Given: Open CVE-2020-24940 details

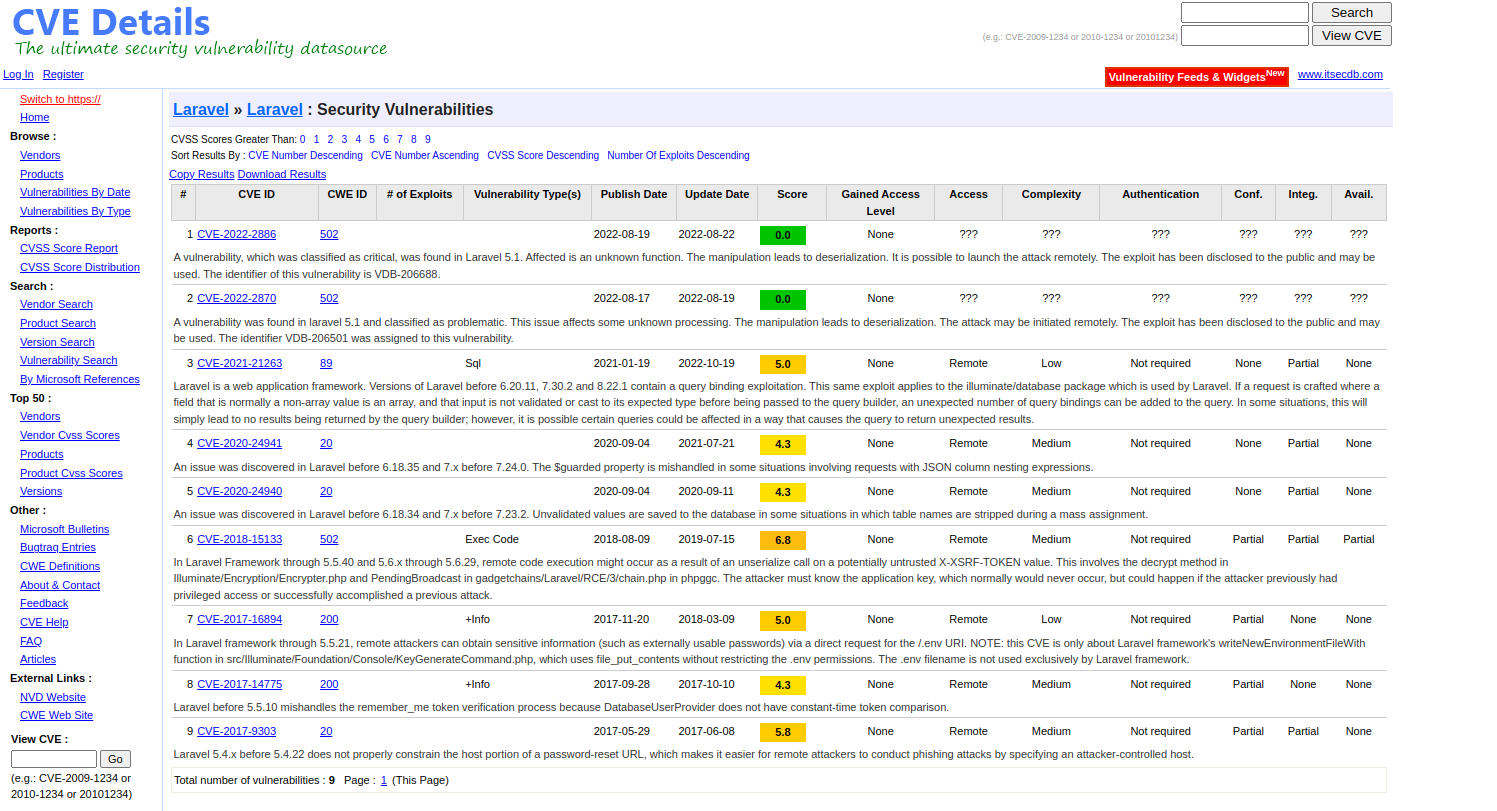Looking at the screenshot, I should (239, 491).
